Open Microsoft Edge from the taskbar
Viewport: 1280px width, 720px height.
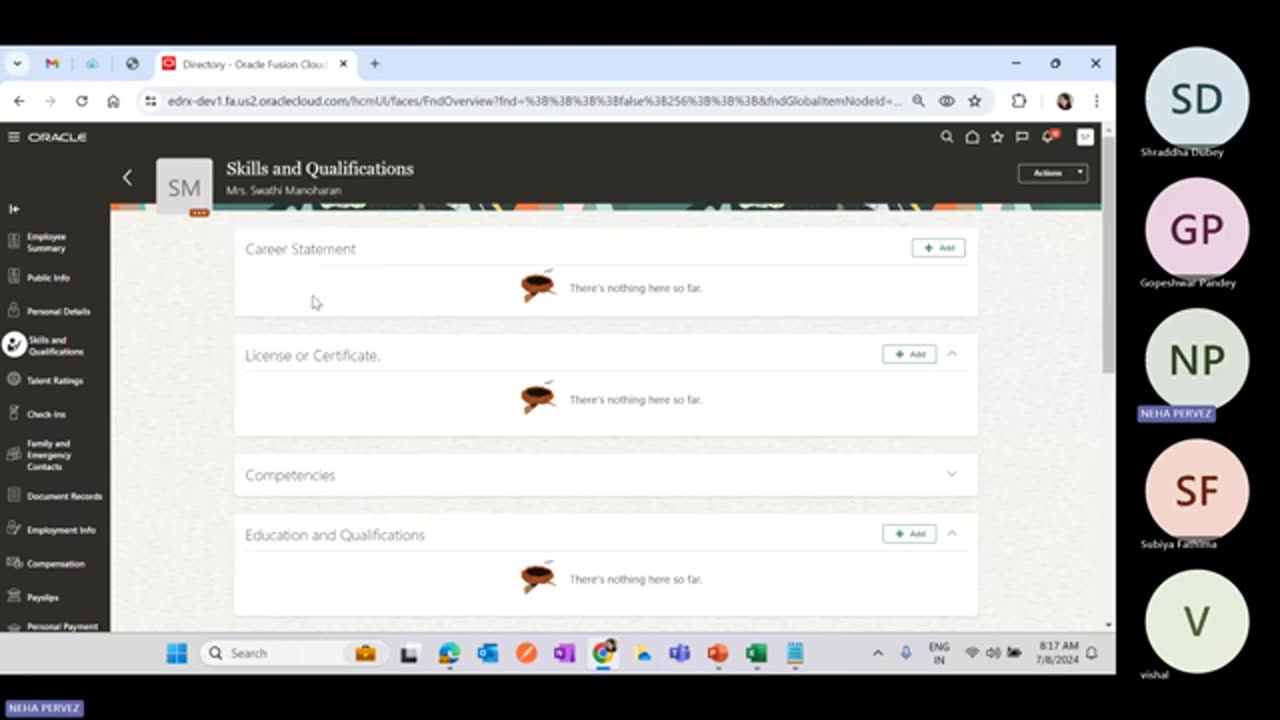(449, 653)
